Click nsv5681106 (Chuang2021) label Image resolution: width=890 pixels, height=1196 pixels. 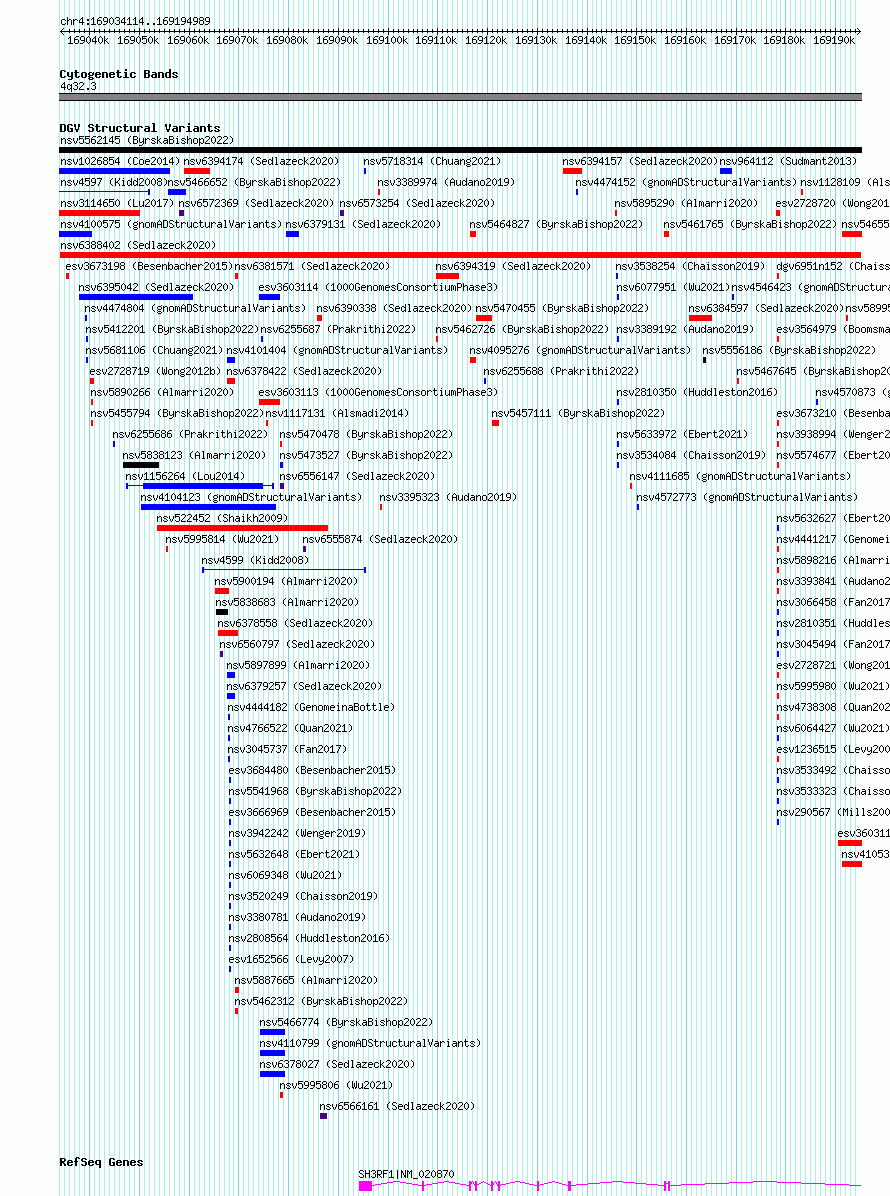pos(154,350)
